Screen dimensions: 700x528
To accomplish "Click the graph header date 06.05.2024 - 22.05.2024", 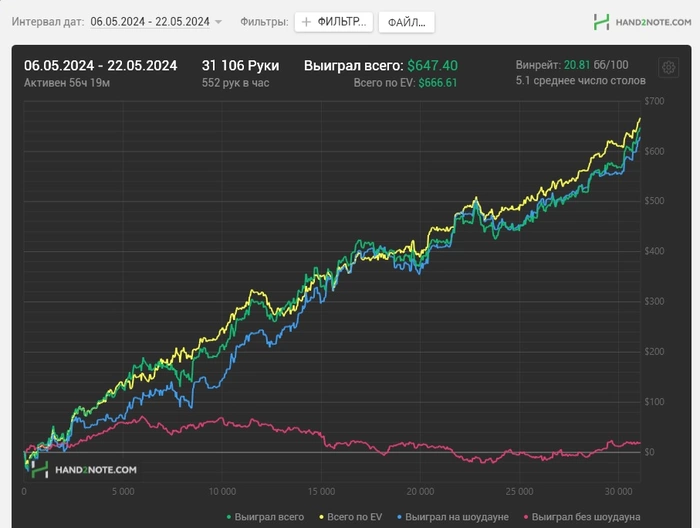I will (x=100, y=66).
